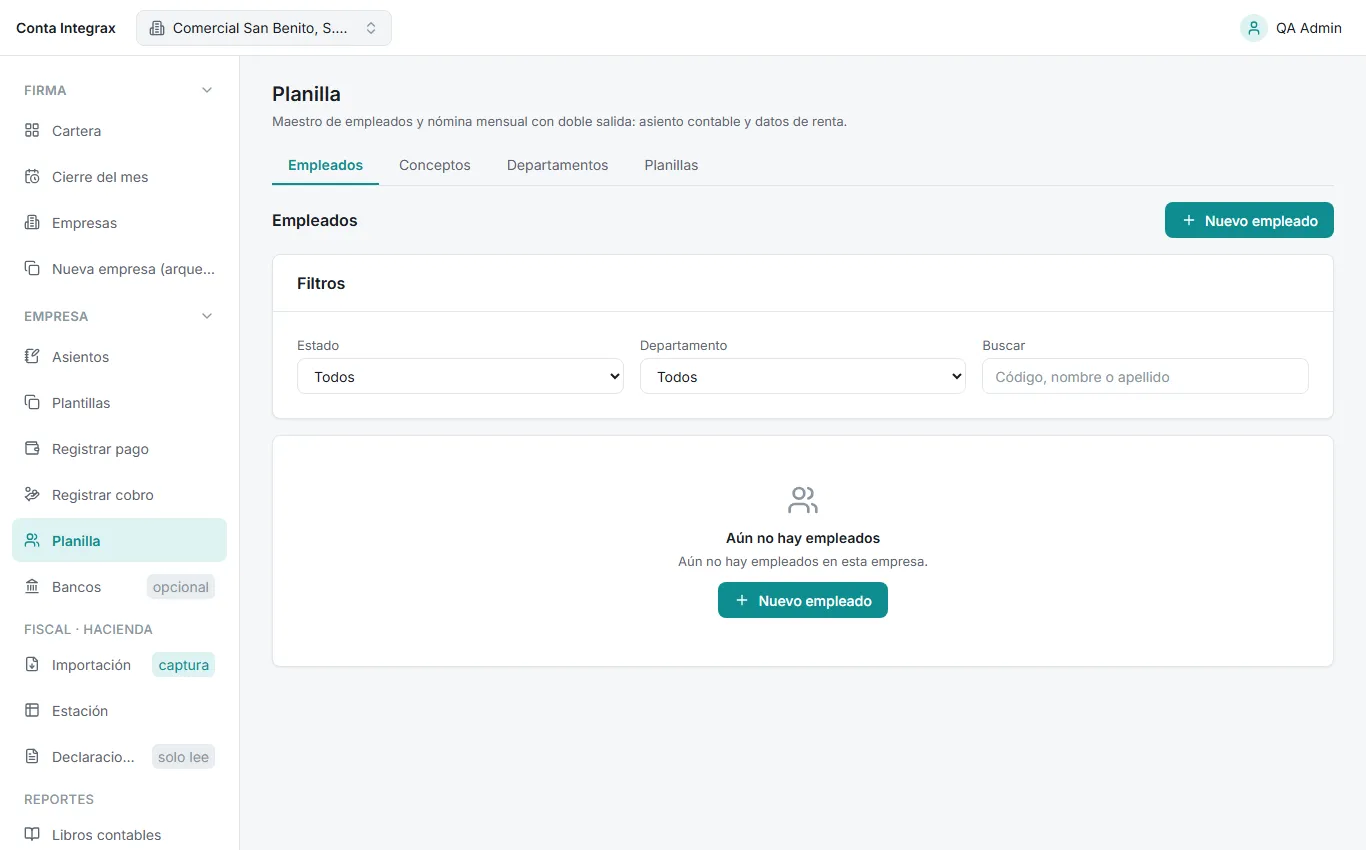
Task: Click the Declaraciones document icon
Action: 32,757
